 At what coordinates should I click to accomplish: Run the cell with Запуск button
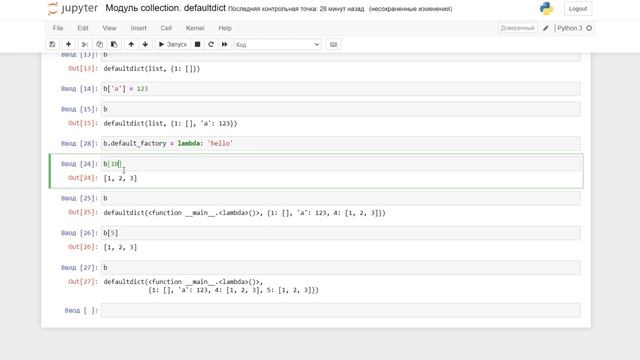[172, 44]
